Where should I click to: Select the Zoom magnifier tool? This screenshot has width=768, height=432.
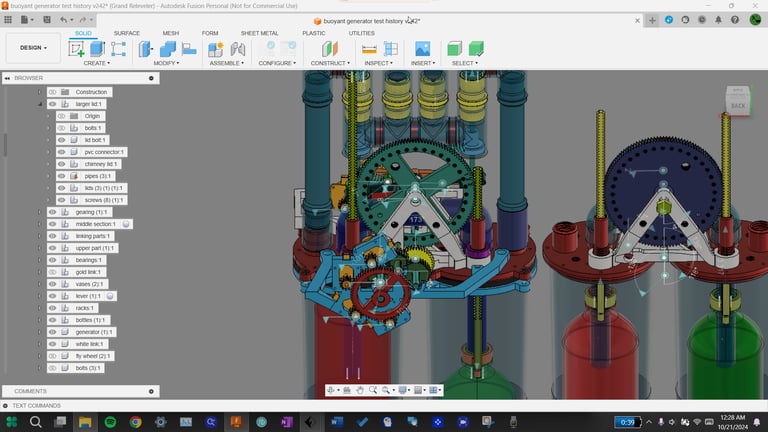coord(373,390)
